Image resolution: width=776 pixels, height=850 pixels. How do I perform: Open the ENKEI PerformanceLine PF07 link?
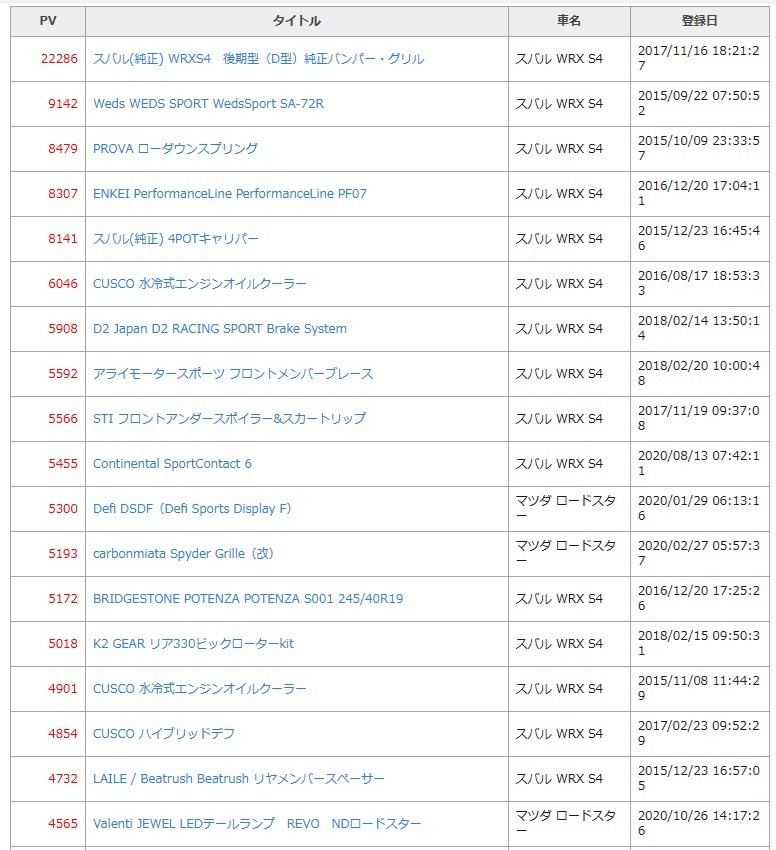(229, 194)
